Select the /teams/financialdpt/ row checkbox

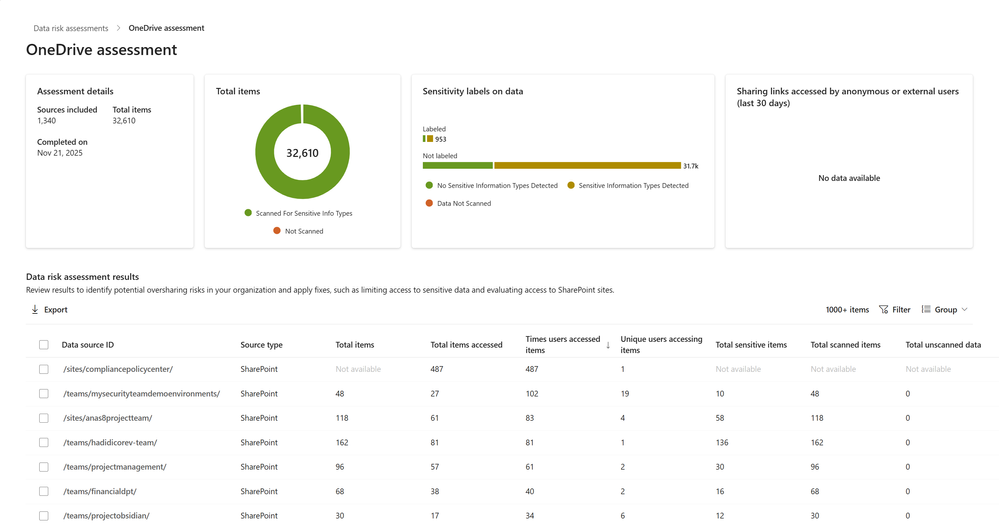pyautogui.click(x=43, y=491)
